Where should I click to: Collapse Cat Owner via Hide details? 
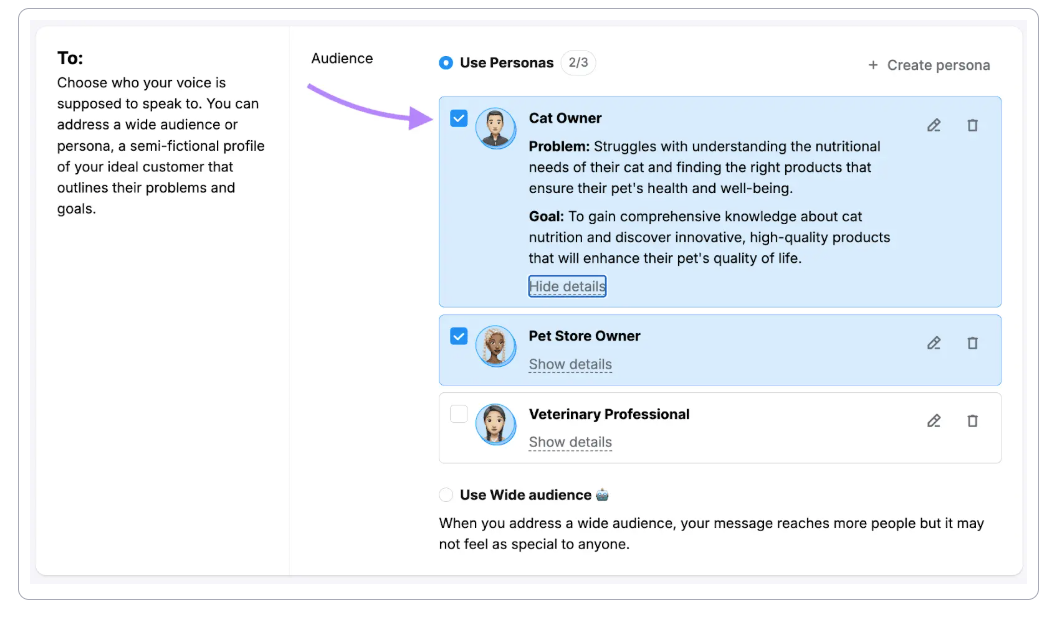pos(567,286)
